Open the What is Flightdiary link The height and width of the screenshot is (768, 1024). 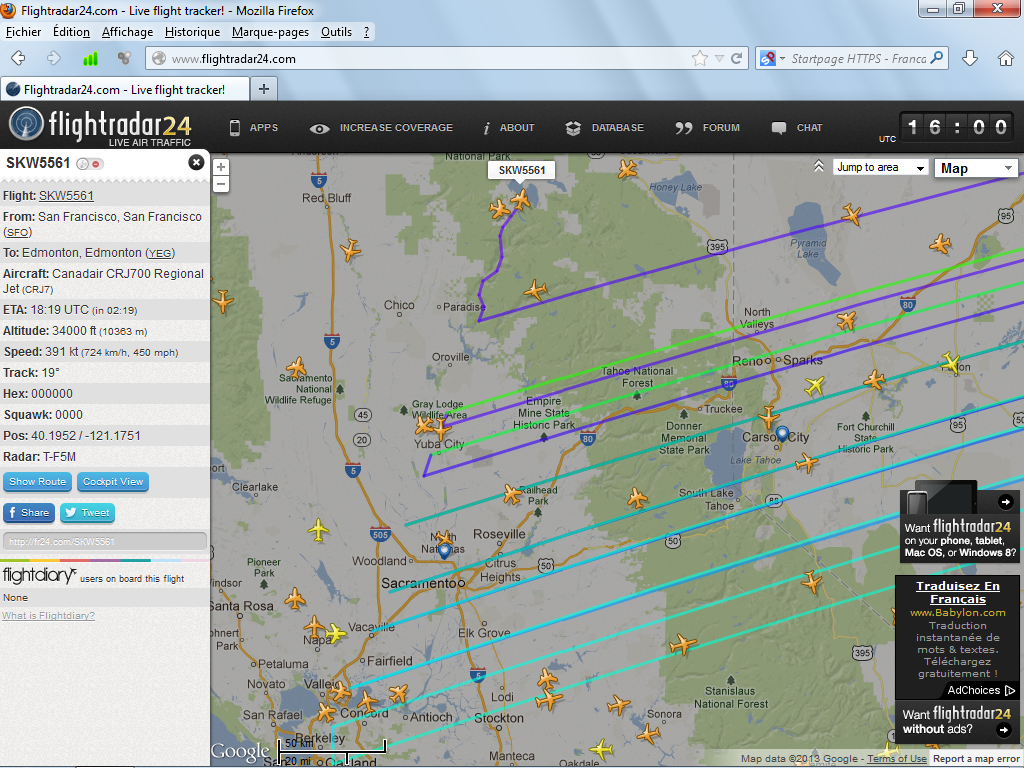(48, 616)
